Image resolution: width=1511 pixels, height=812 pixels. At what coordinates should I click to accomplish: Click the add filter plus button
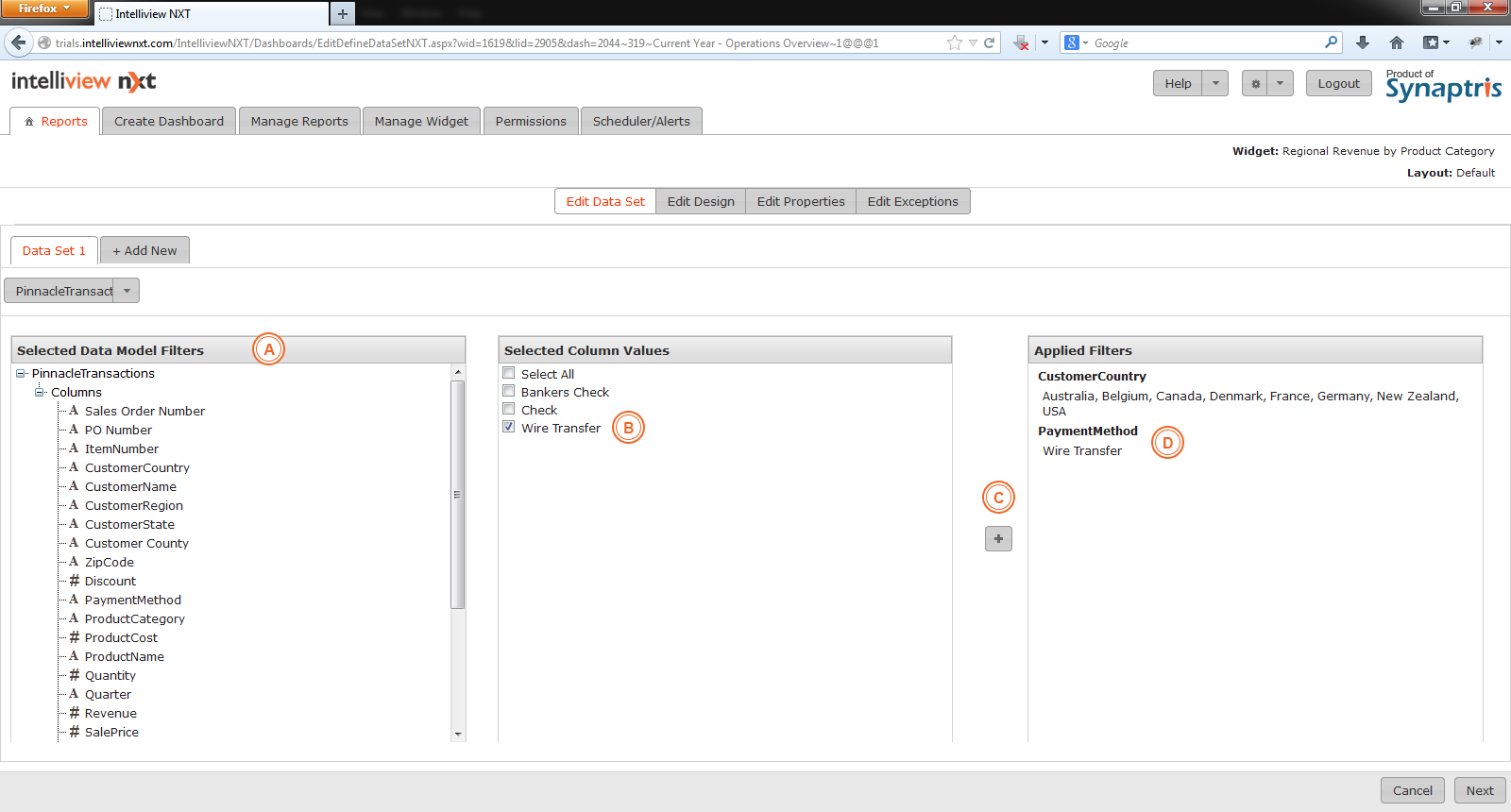998,539
